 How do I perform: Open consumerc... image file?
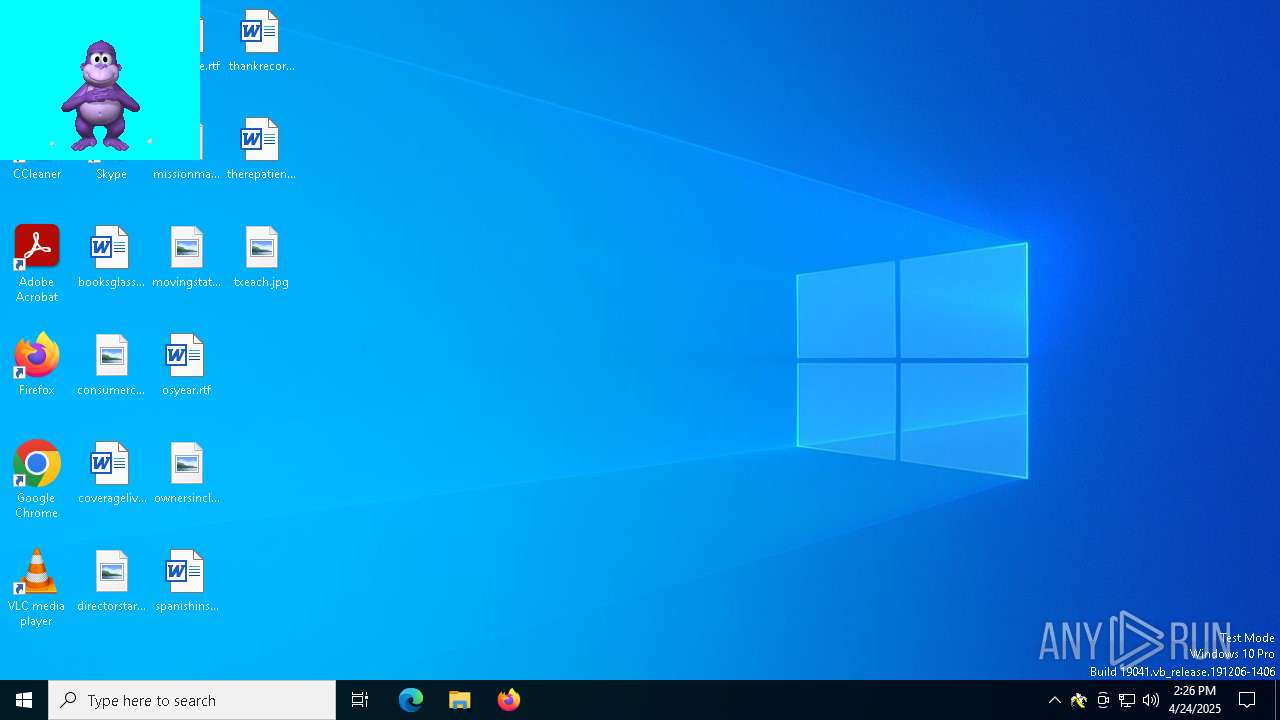(x=111, y=366)
